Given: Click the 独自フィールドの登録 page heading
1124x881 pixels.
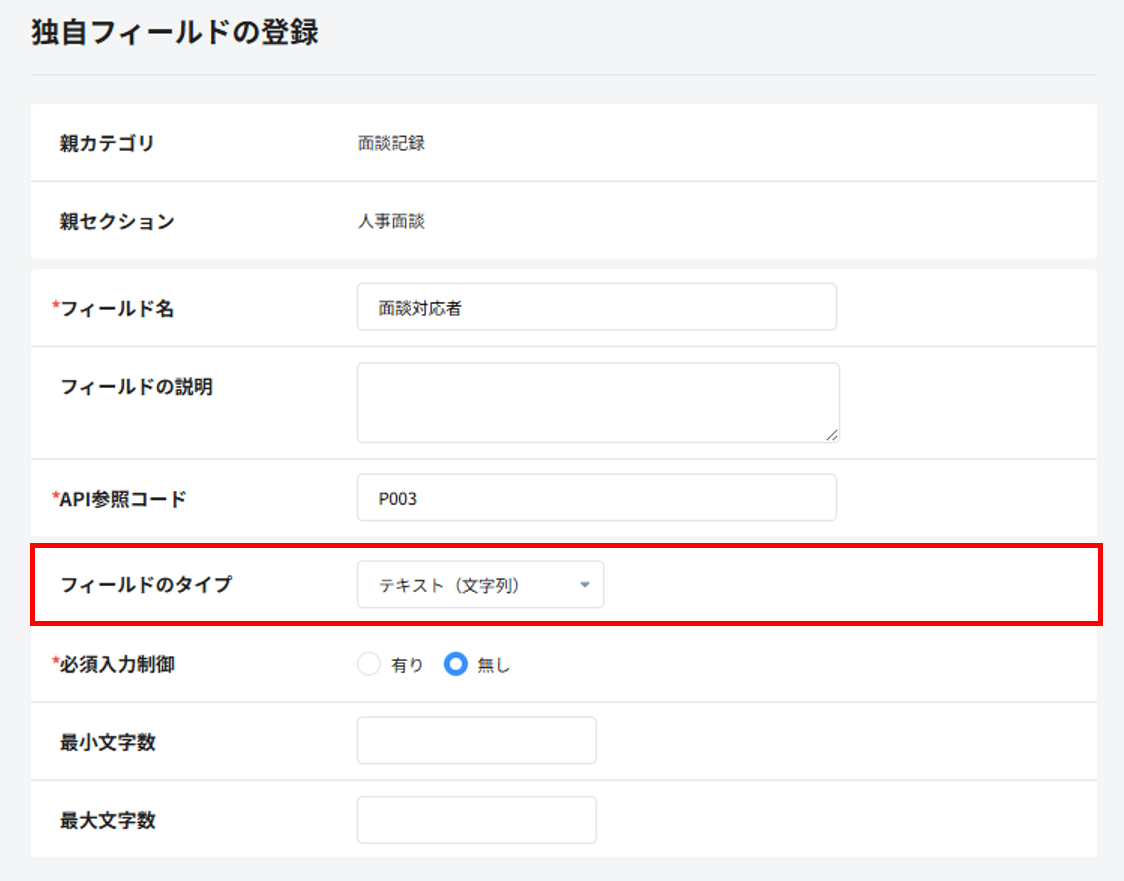Looking at the screenshot, I should [175, 32].
